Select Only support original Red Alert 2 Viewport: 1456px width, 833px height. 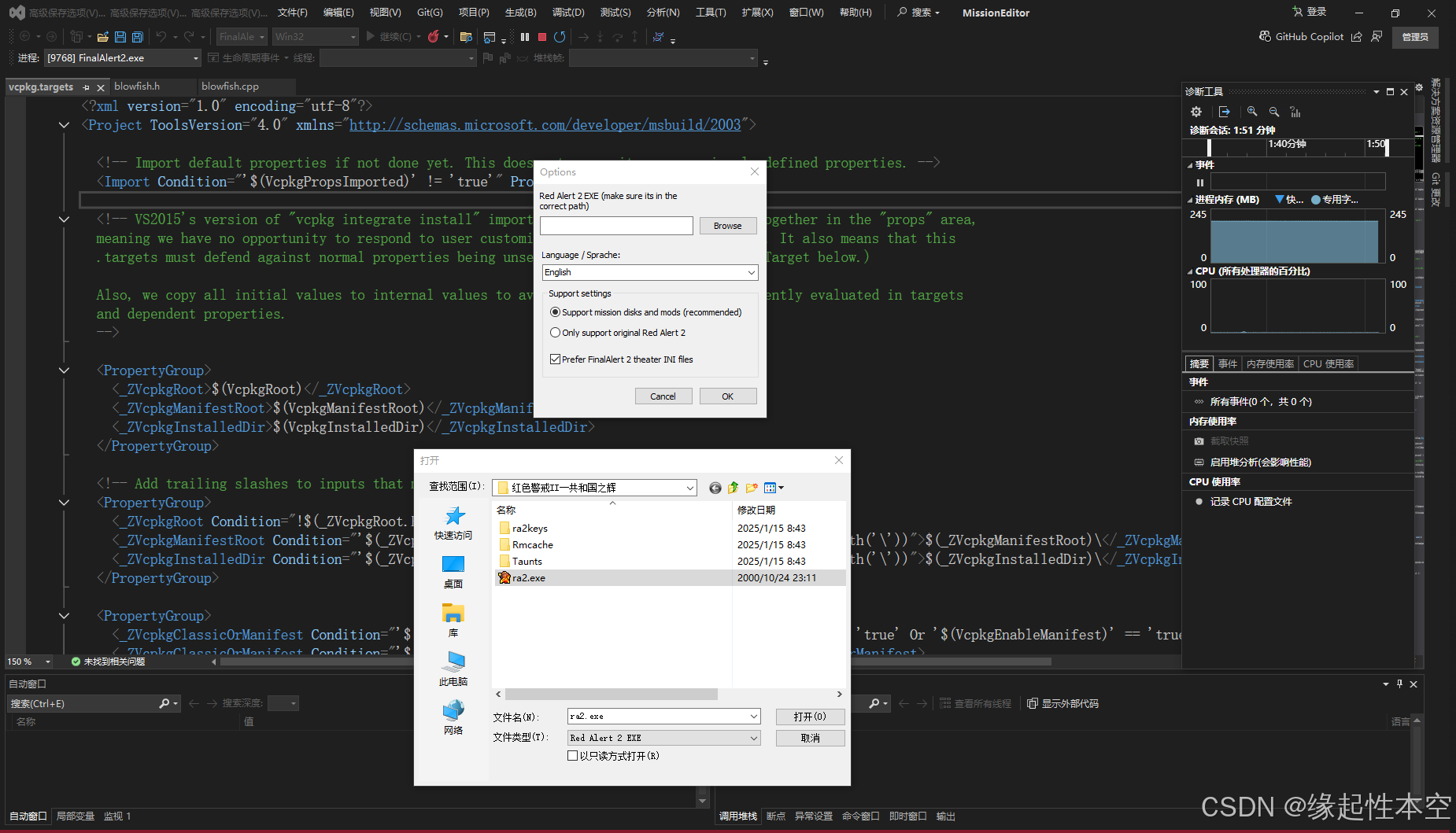[x=618, y=333]
